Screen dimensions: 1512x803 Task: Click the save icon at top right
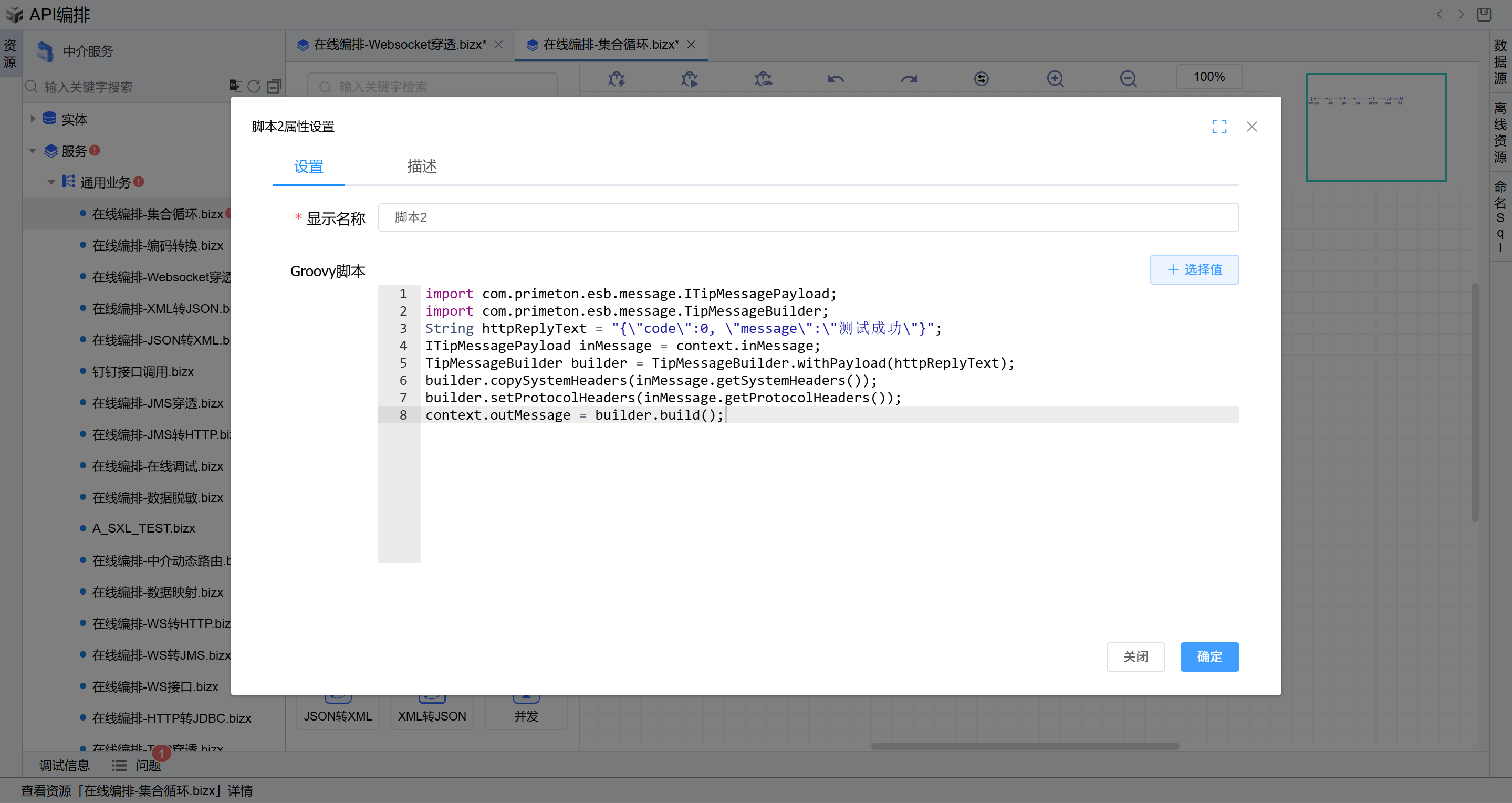[x=1484, y=14]
